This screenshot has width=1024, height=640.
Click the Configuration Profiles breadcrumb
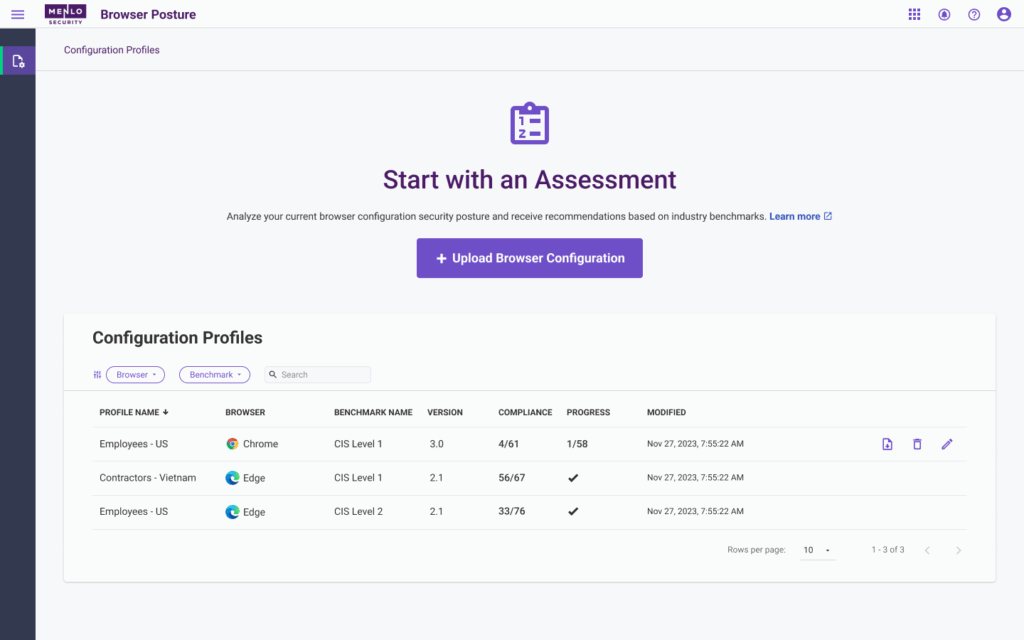(x=111, y=50)
